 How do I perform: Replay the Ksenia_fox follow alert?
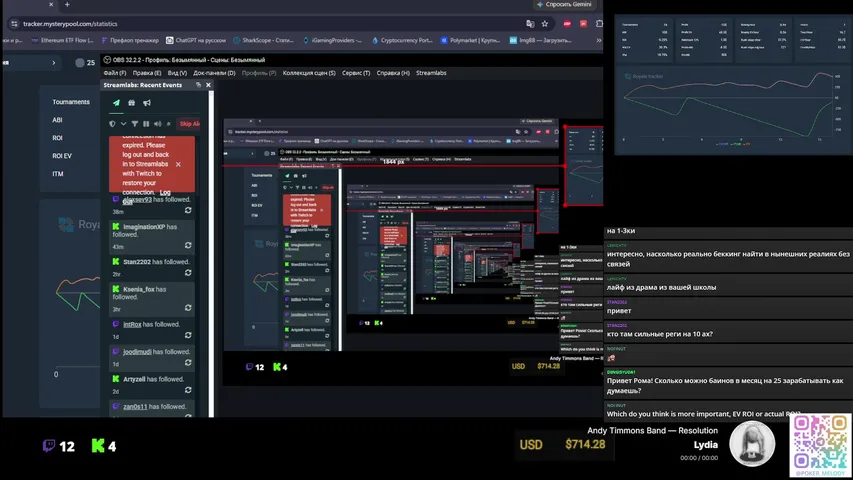(x=188, y=308)
